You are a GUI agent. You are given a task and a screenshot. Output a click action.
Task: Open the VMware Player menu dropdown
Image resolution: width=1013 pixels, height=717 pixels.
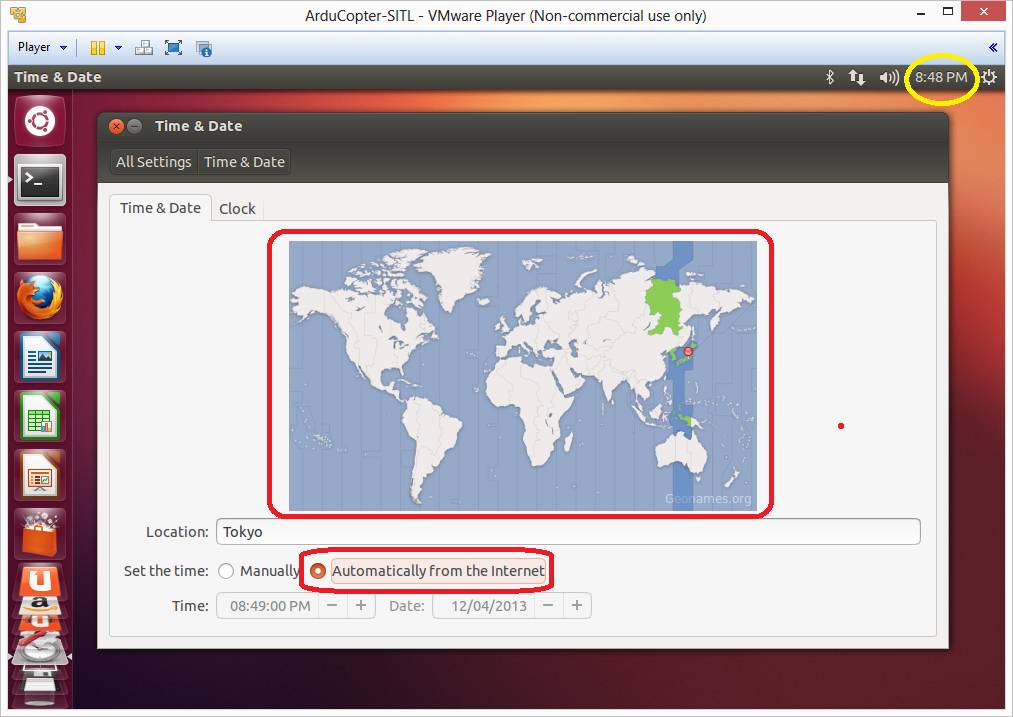click(x=42, y=47)
